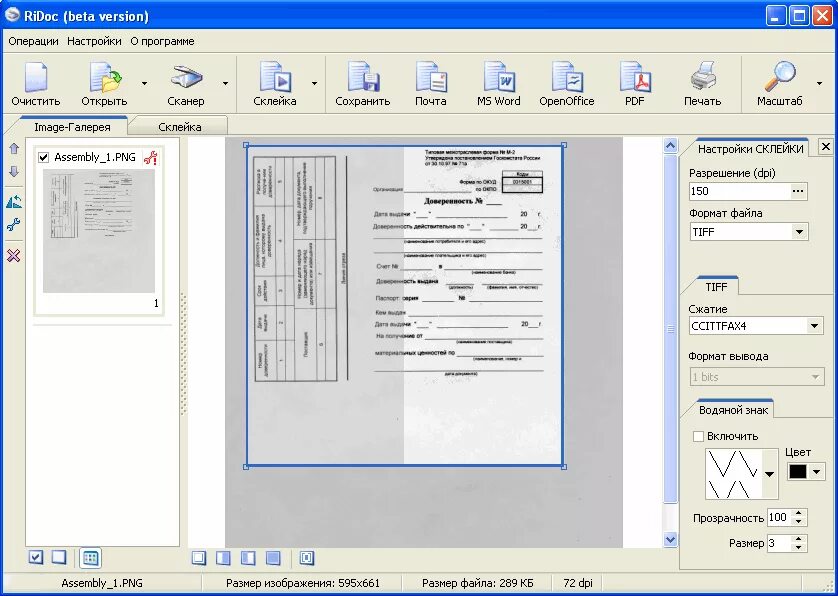Open the Настройки menu
The image size is (838, 596).
tap(94, 41)
